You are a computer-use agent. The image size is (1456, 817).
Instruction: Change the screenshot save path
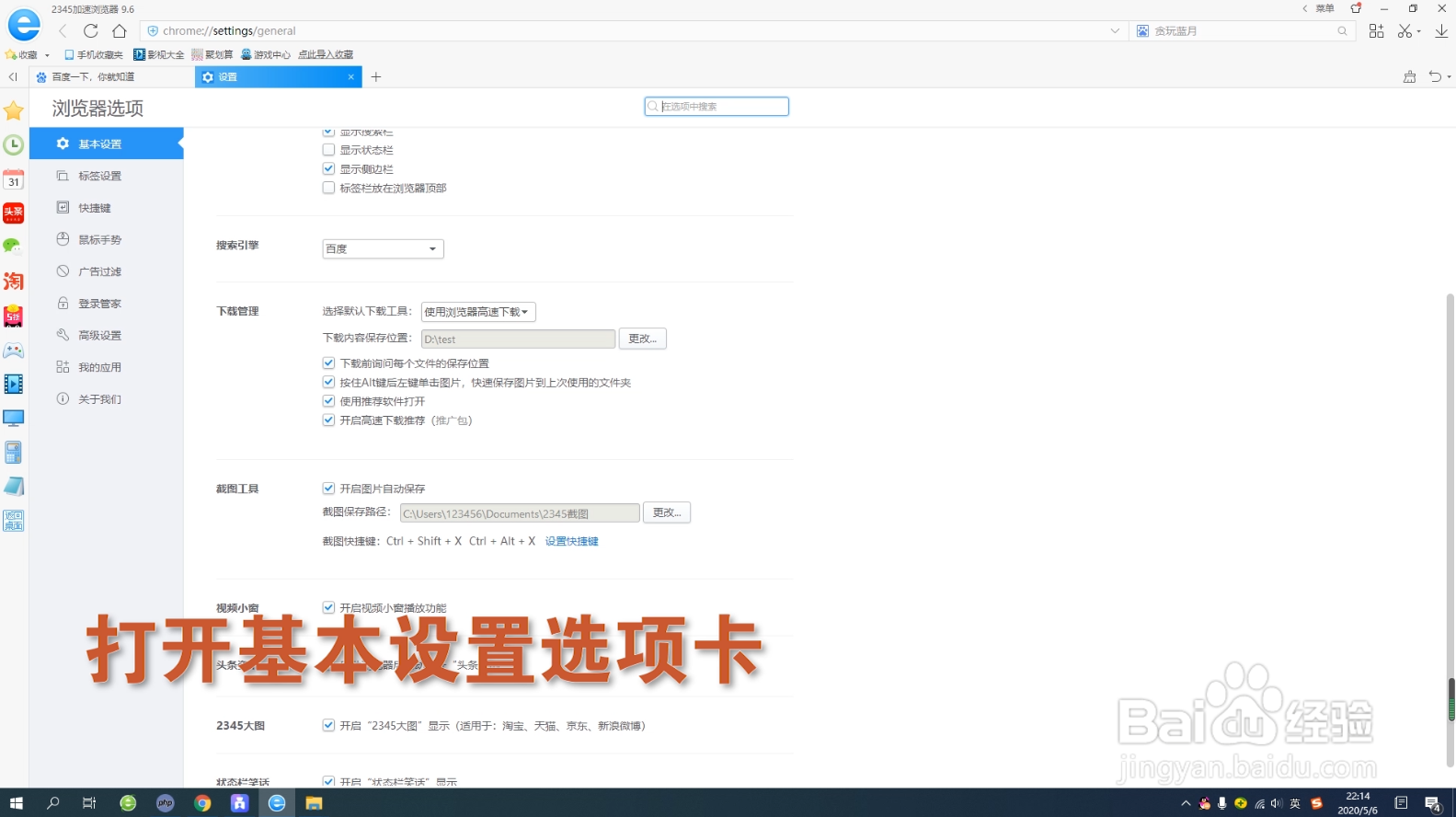[x=667, y=512]
